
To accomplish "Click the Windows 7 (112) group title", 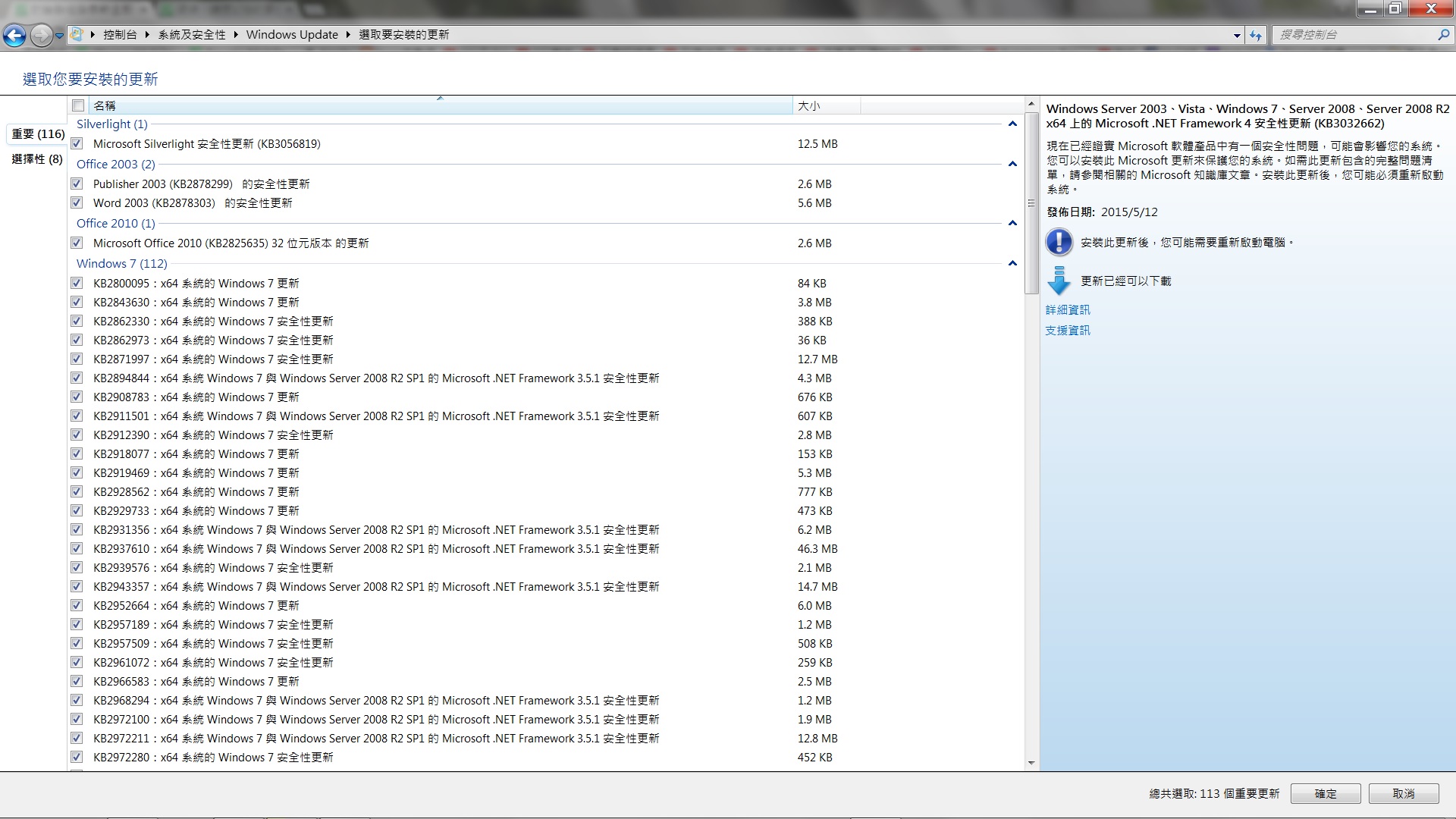I will pyautogui.click(x=121, y=263).
